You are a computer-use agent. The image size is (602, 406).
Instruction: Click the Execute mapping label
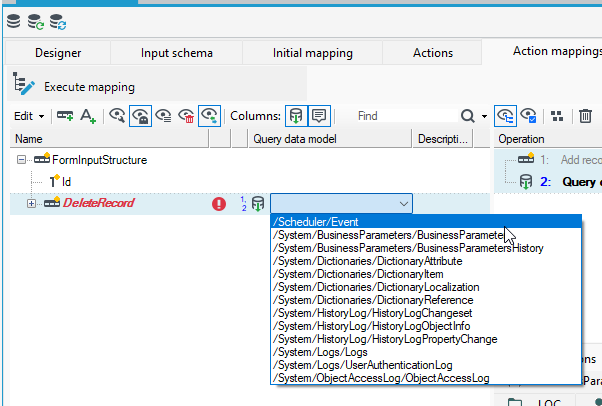(x=89, y=87)
